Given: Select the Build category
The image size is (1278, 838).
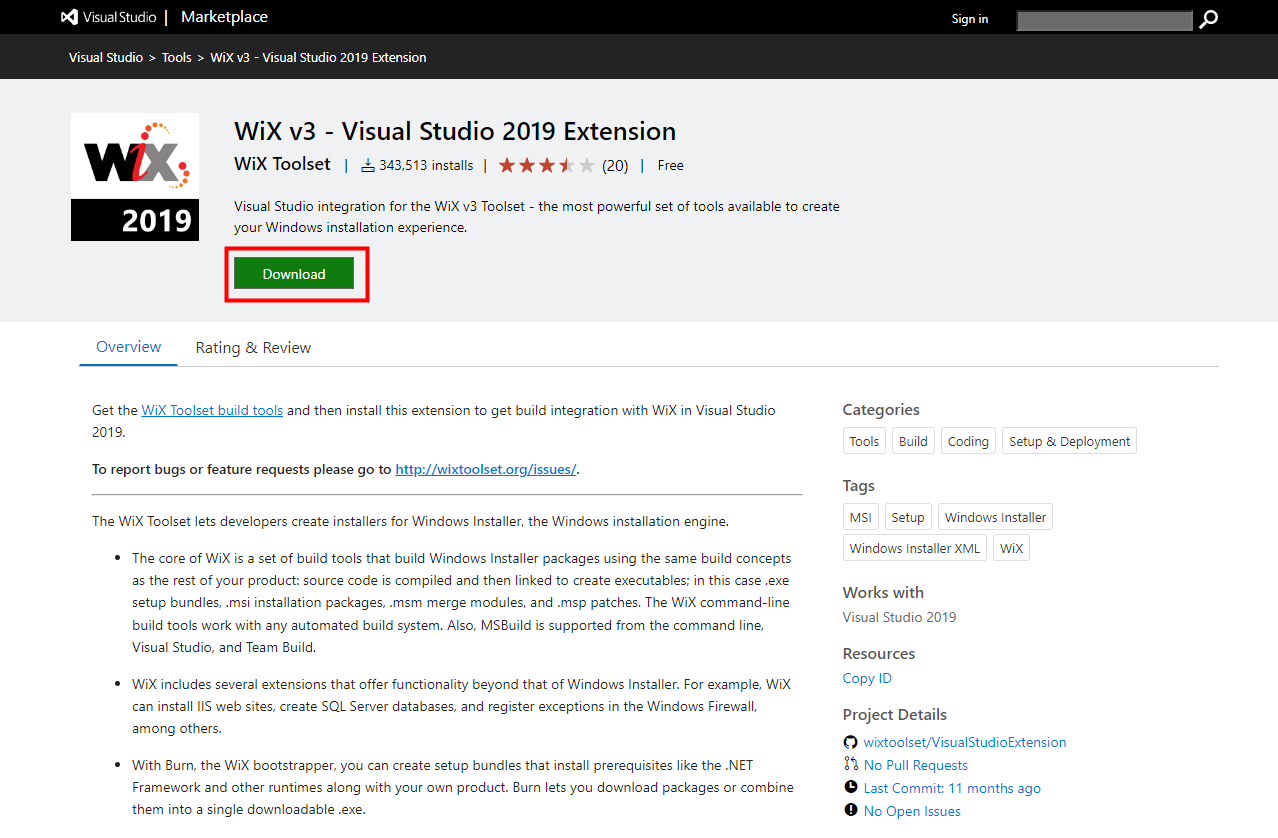Looking at the screenshot, I should pos(913,441).
